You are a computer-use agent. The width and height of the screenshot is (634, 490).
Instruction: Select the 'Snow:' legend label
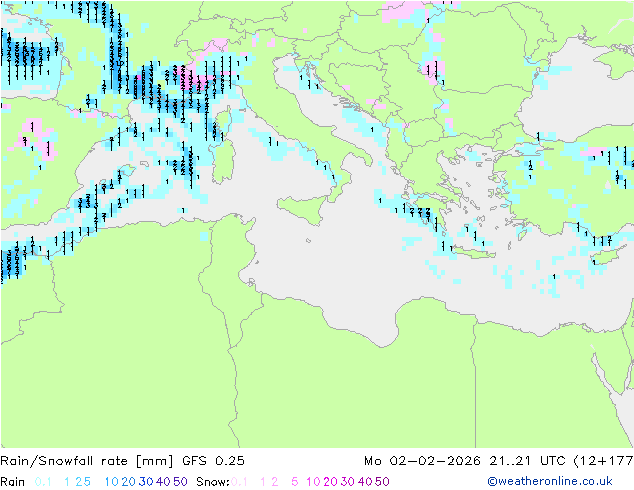pos(213,482)
